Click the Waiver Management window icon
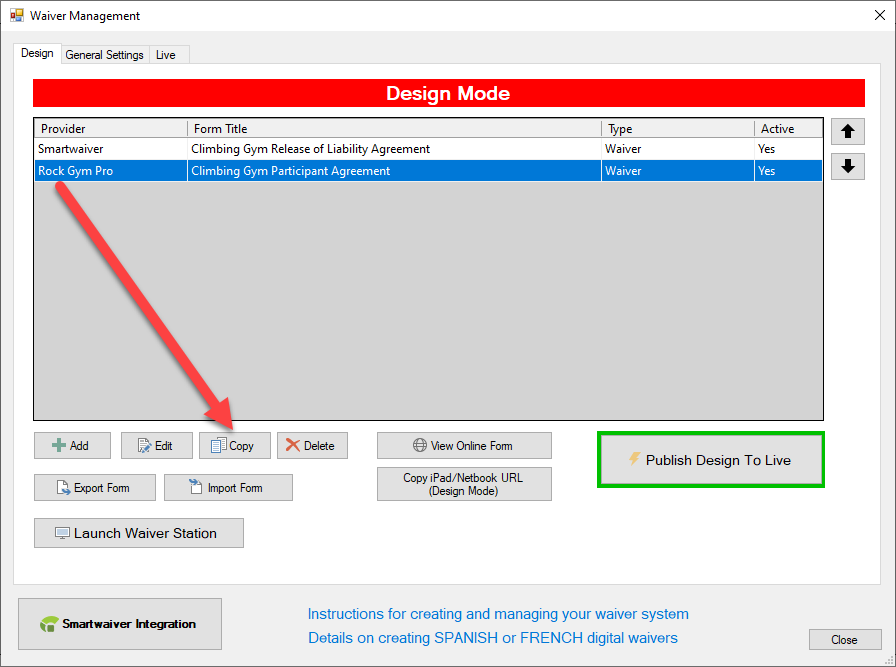 click(x=17, y=15)
